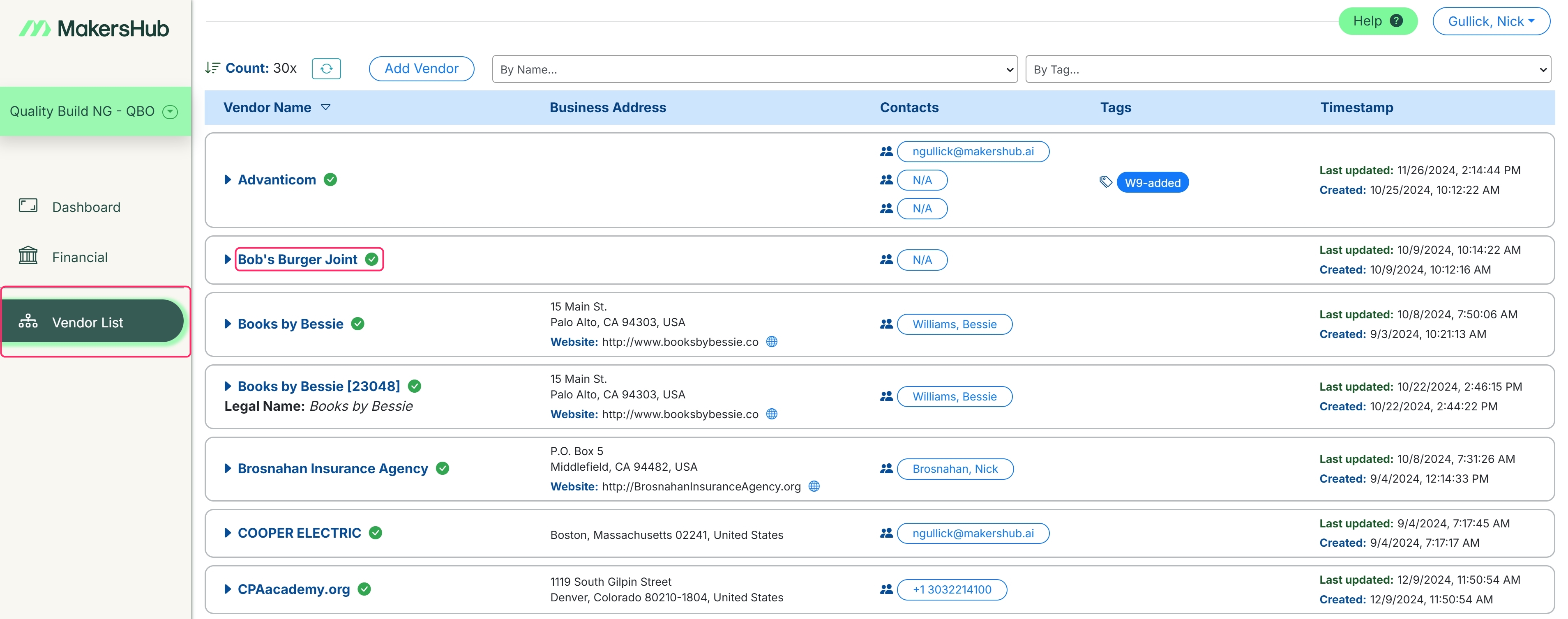Click the N/A contact chip for Bob's Burger Joint
The height and width of the screenshot is (619, 1568).
(922, 260)
